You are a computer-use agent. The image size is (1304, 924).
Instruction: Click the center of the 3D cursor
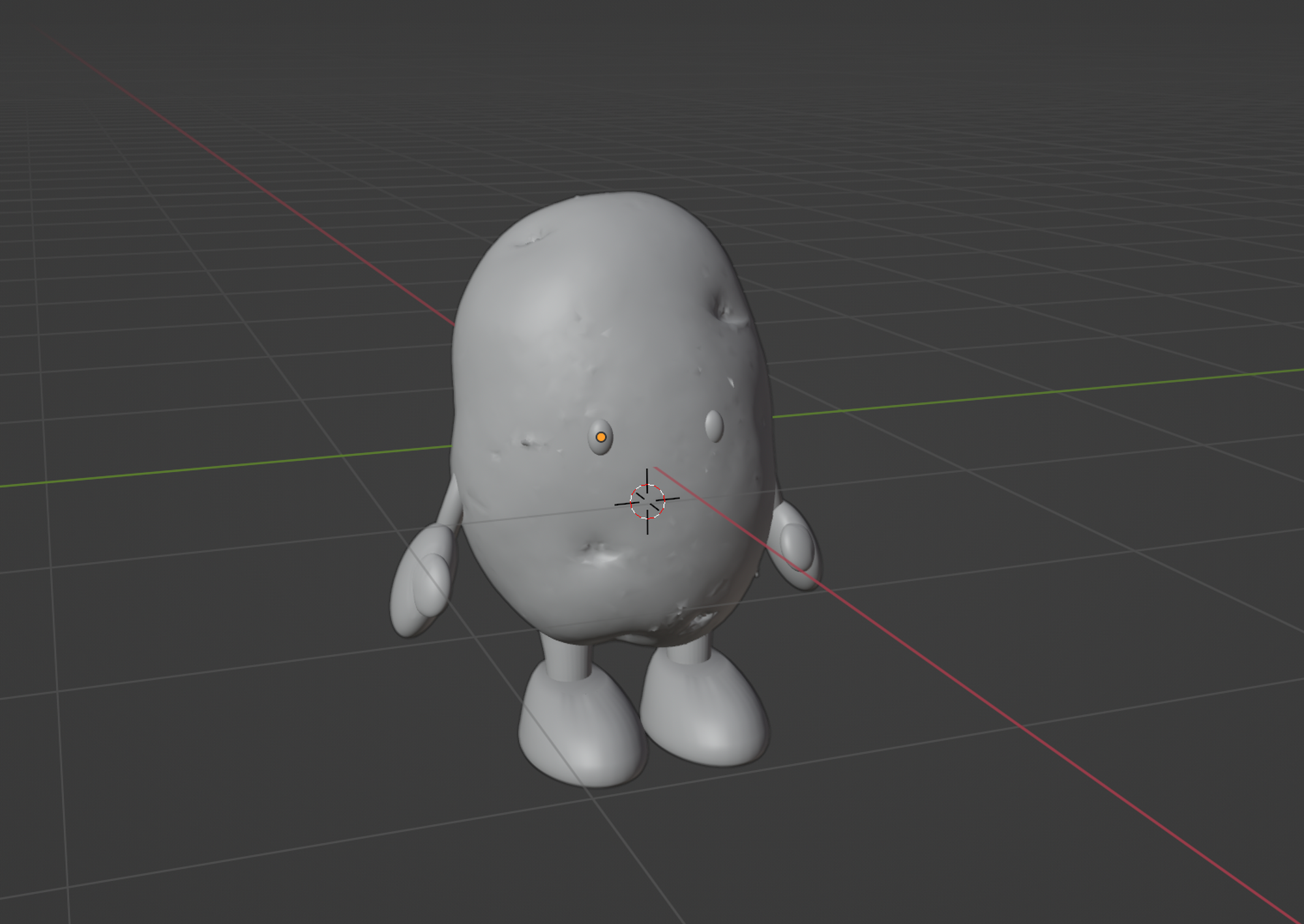point(647,501)
